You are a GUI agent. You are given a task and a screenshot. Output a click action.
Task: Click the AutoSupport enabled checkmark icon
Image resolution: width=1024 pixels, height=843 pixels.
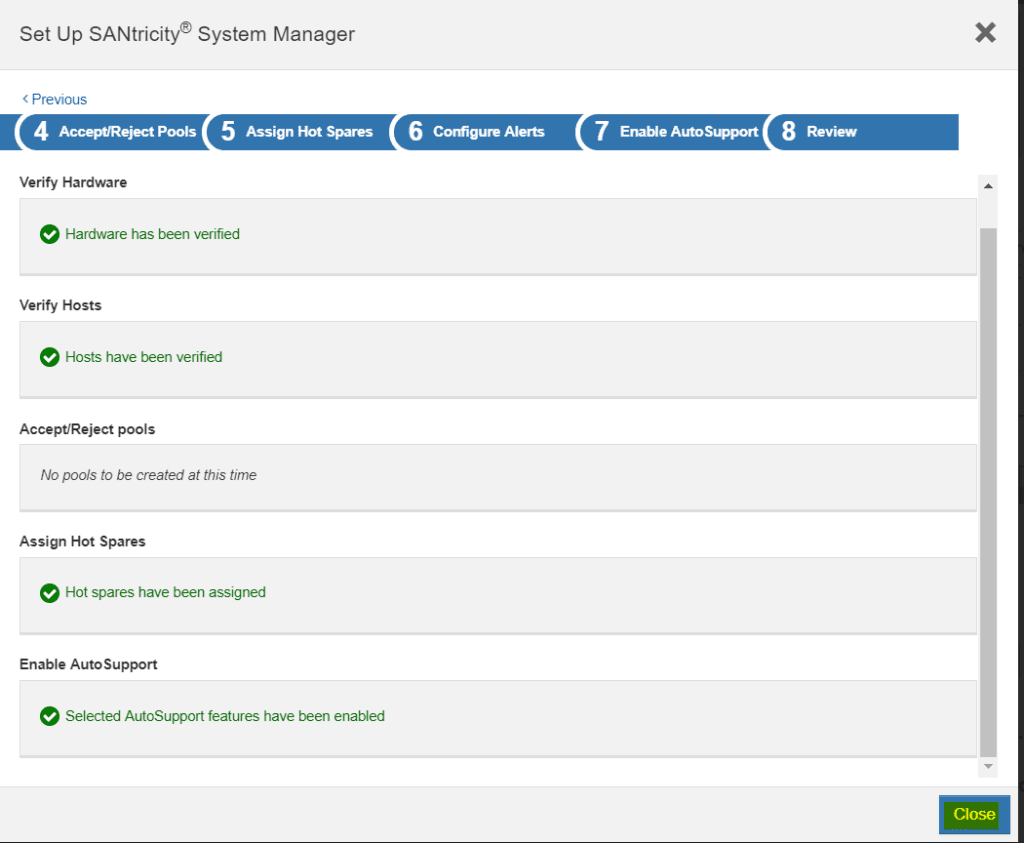tap(49, 716)
